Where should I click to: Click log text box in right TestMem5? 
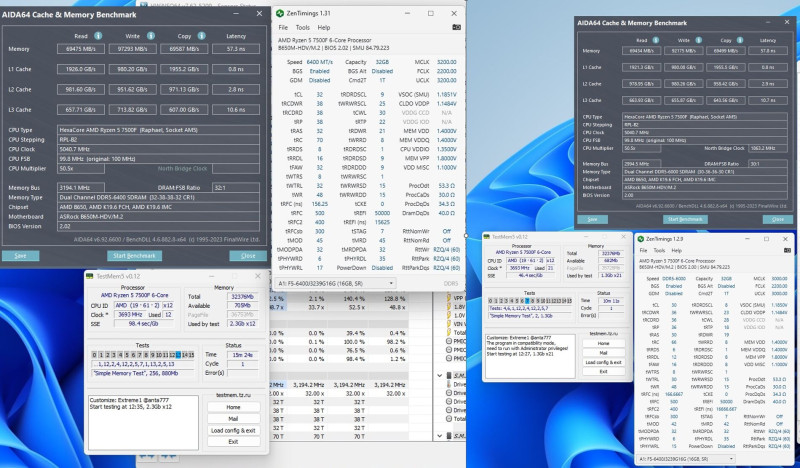(x=530, y=356)
